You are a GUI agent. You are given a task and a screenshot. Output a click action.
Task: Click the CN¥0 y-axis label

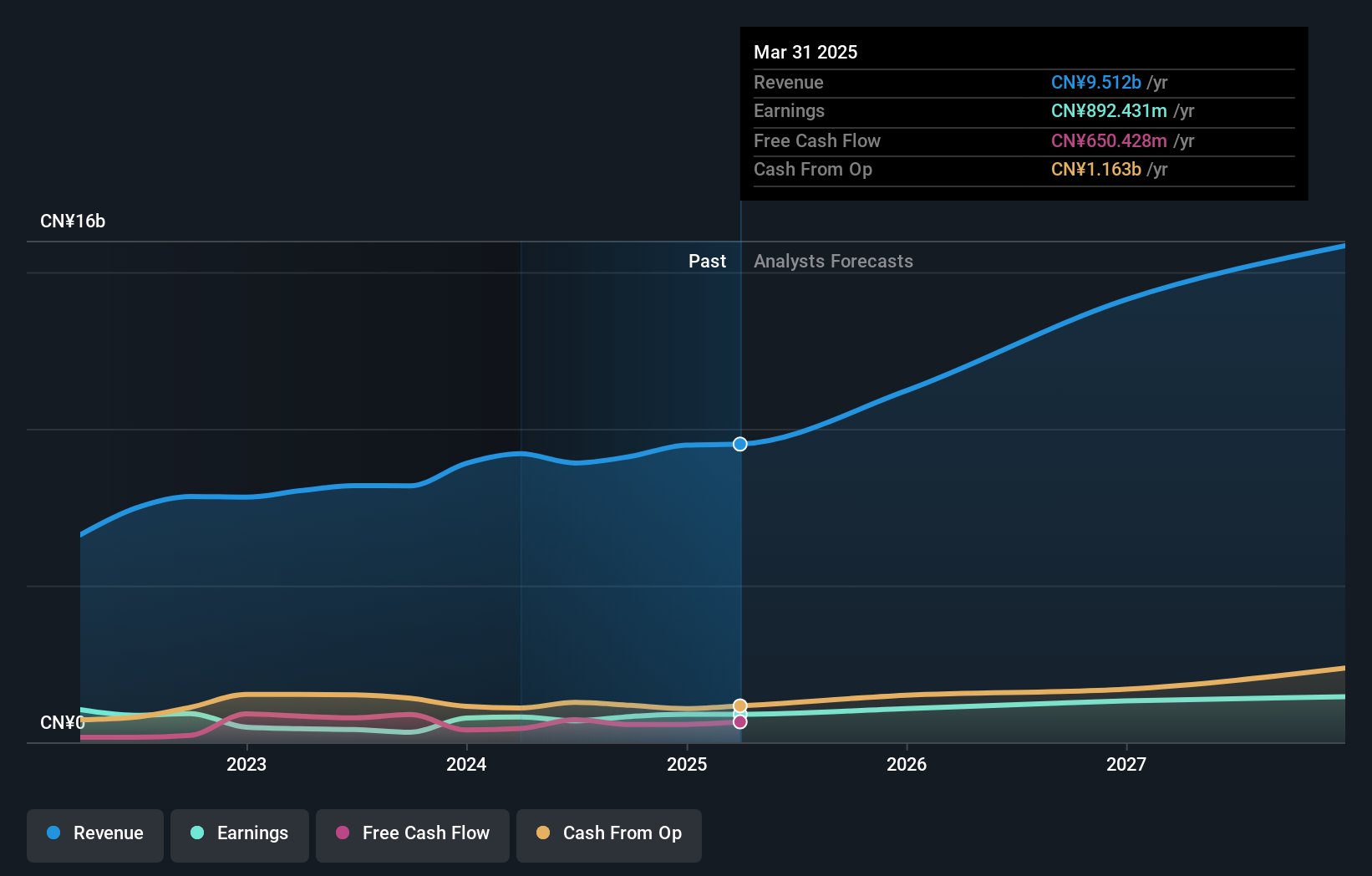pyautogui.click(x=63, y=723)
